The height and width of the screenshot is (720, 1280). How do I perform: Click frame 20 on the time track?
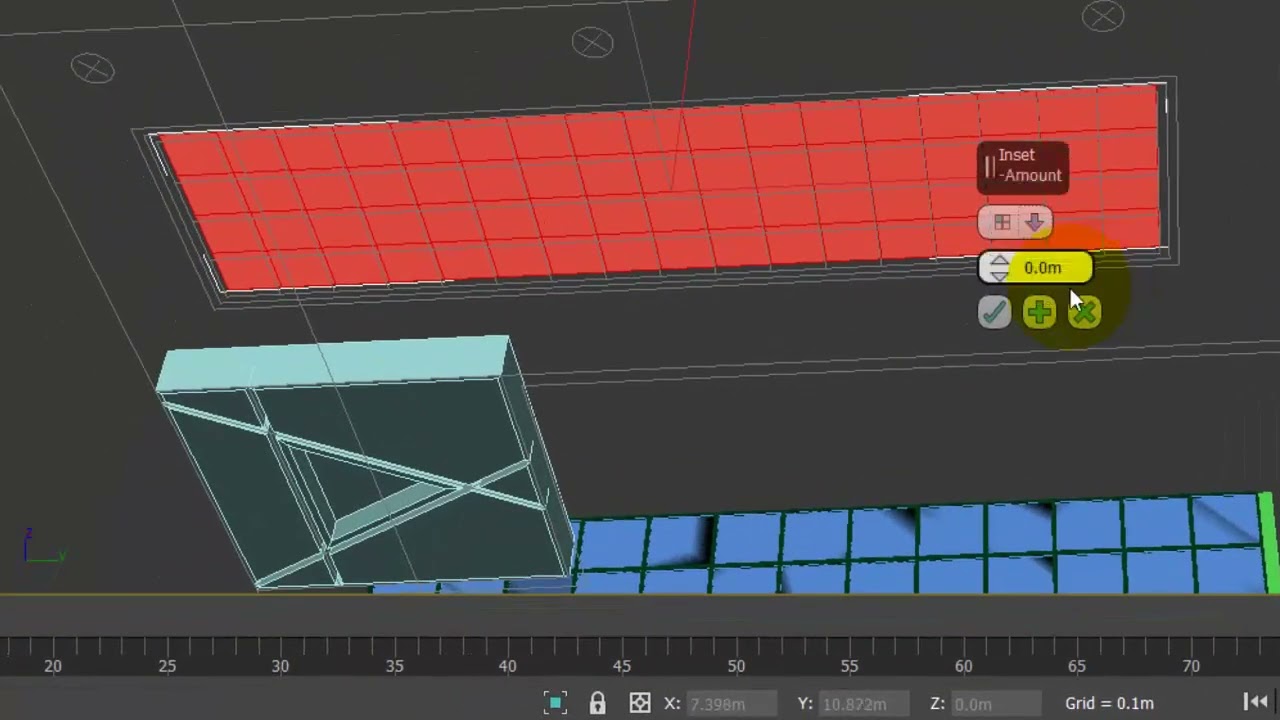pyautogui.click(x=52, y=666)
